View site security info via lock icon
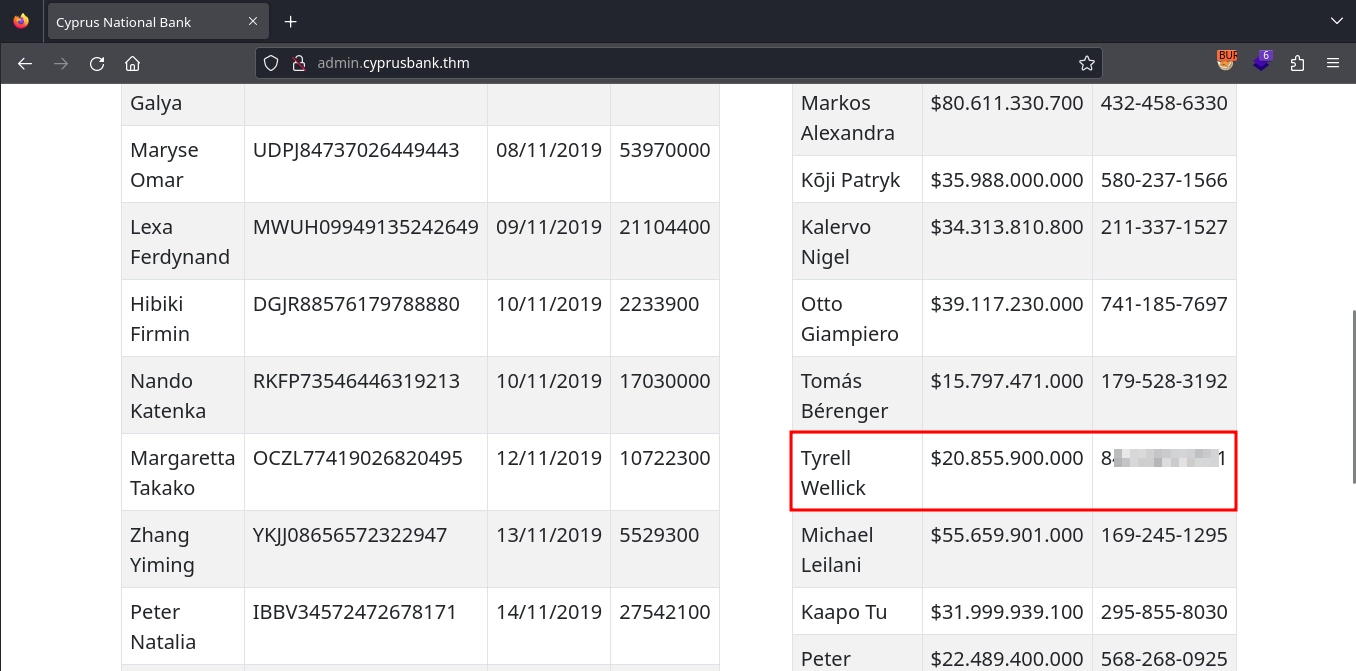Viewport: 1356px width, 671px height. [x=297, y=63]
